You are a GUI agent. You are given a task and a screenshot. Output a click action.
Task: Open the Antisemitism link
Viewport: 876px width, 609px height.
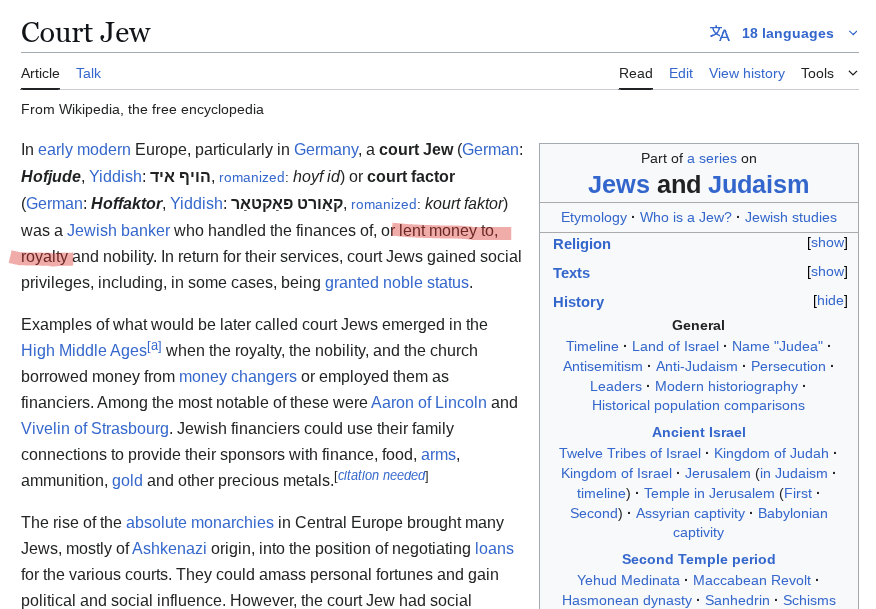[x=602, y=367]
